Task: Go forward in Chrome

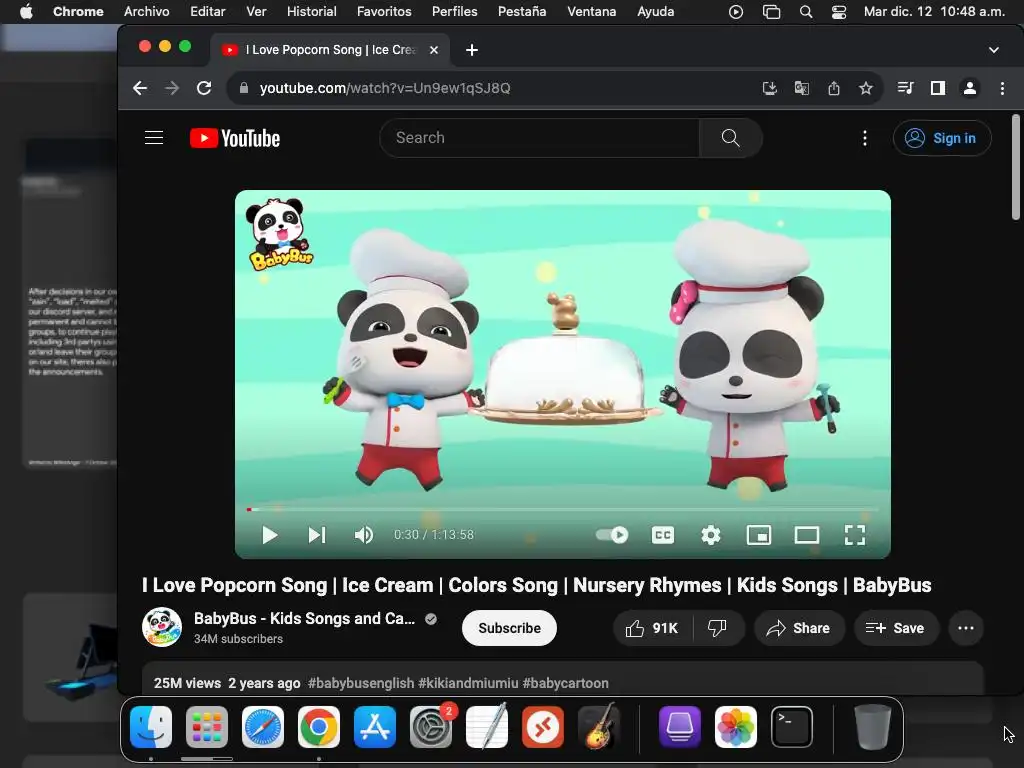Action: coord(172,88)
